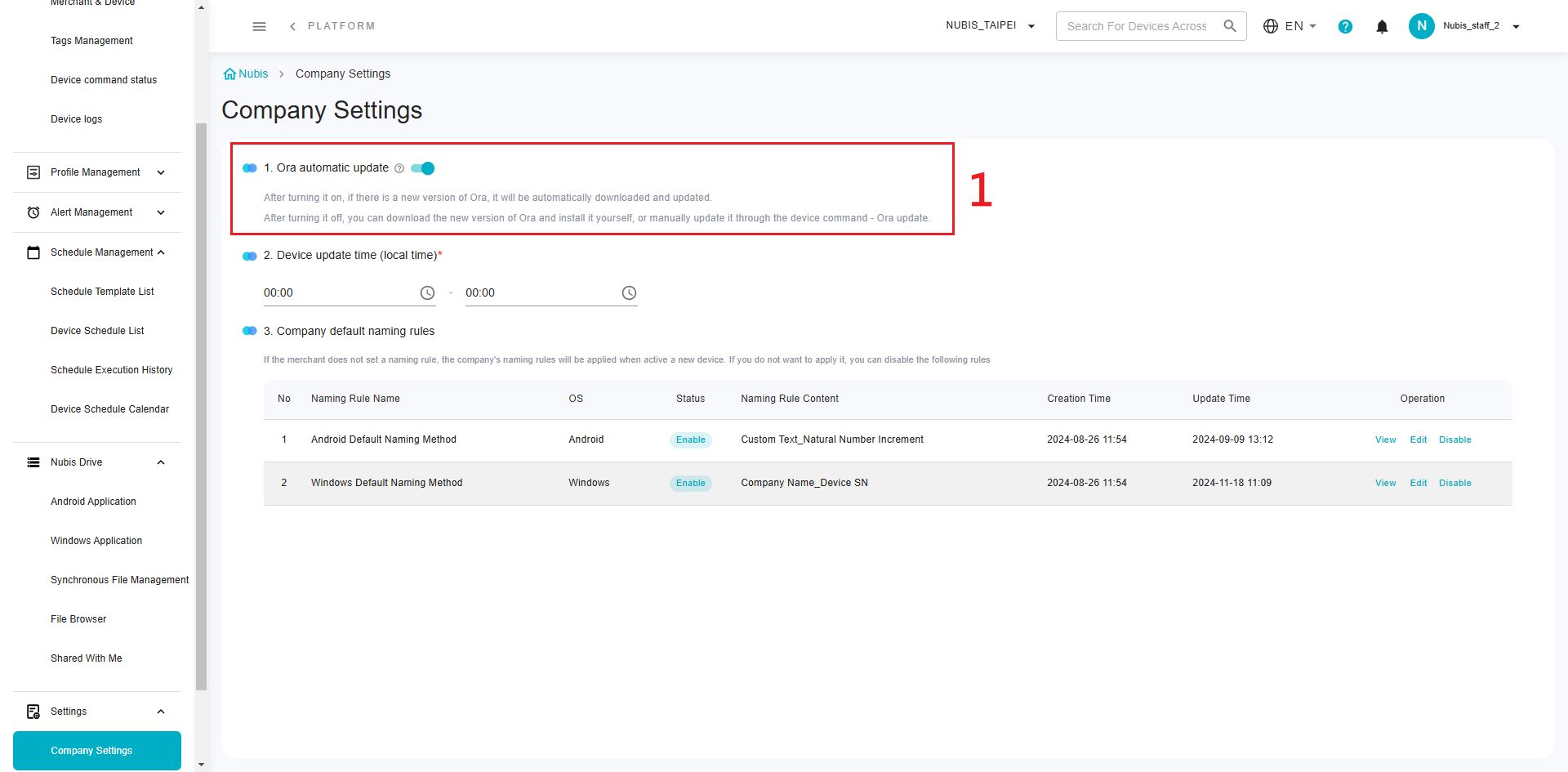Screen dimensions: 1568x772
Task: Click the 2024-11-18 11:09 update time cell
Action: coord(1232,483)
